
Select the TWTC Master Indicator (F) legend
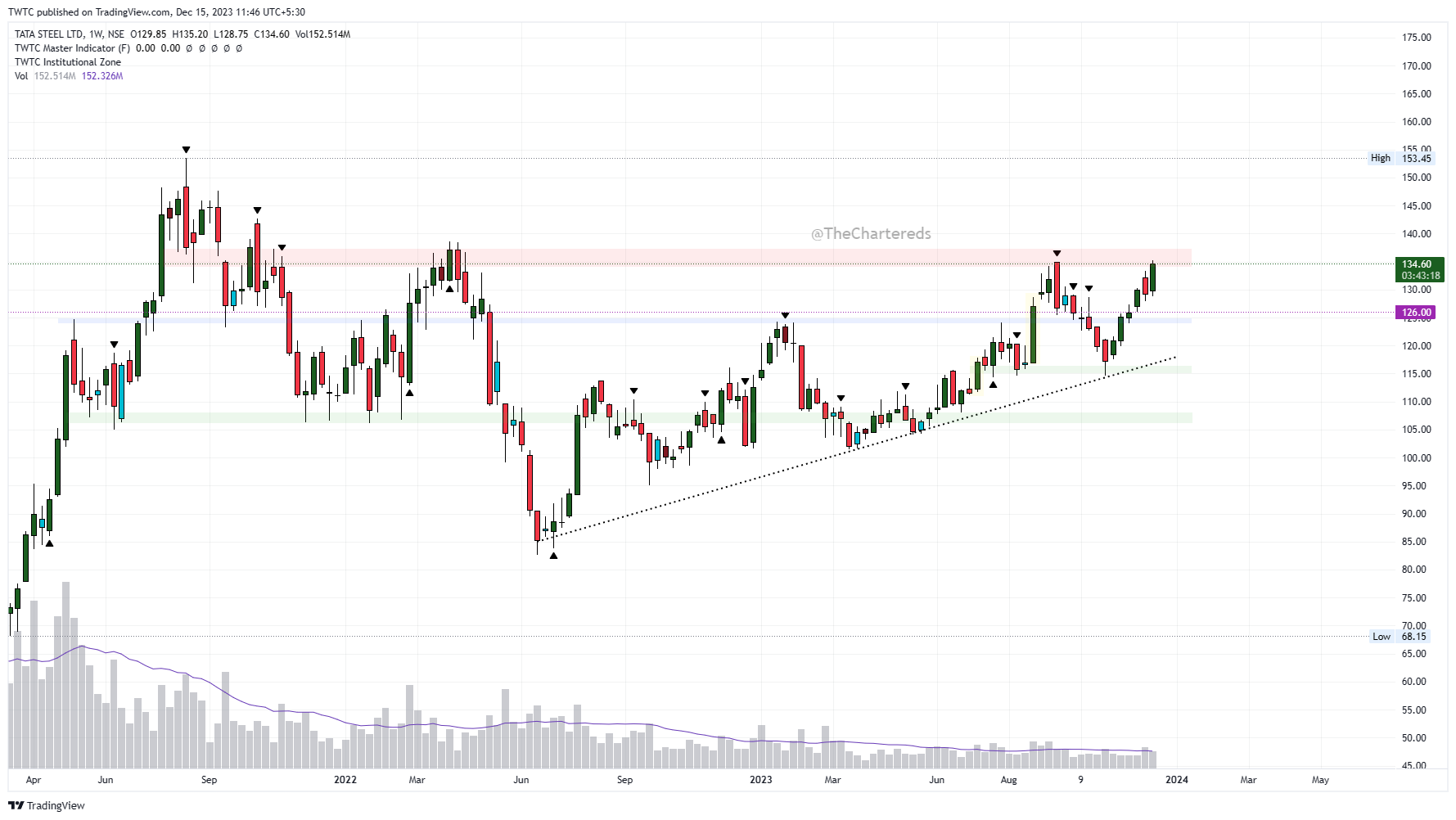click(x=72, y=48)
